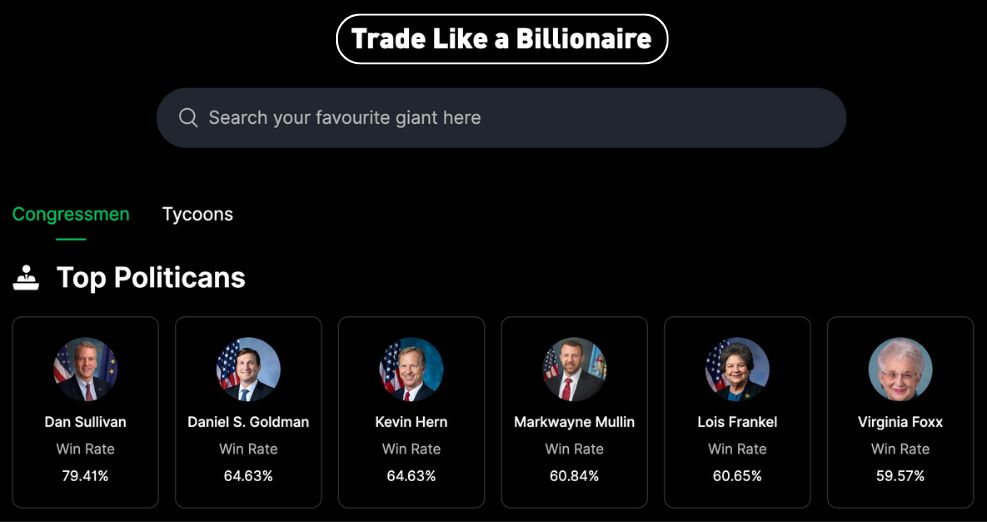Open the Daniel S. Goldman name link

click(248, 422)
